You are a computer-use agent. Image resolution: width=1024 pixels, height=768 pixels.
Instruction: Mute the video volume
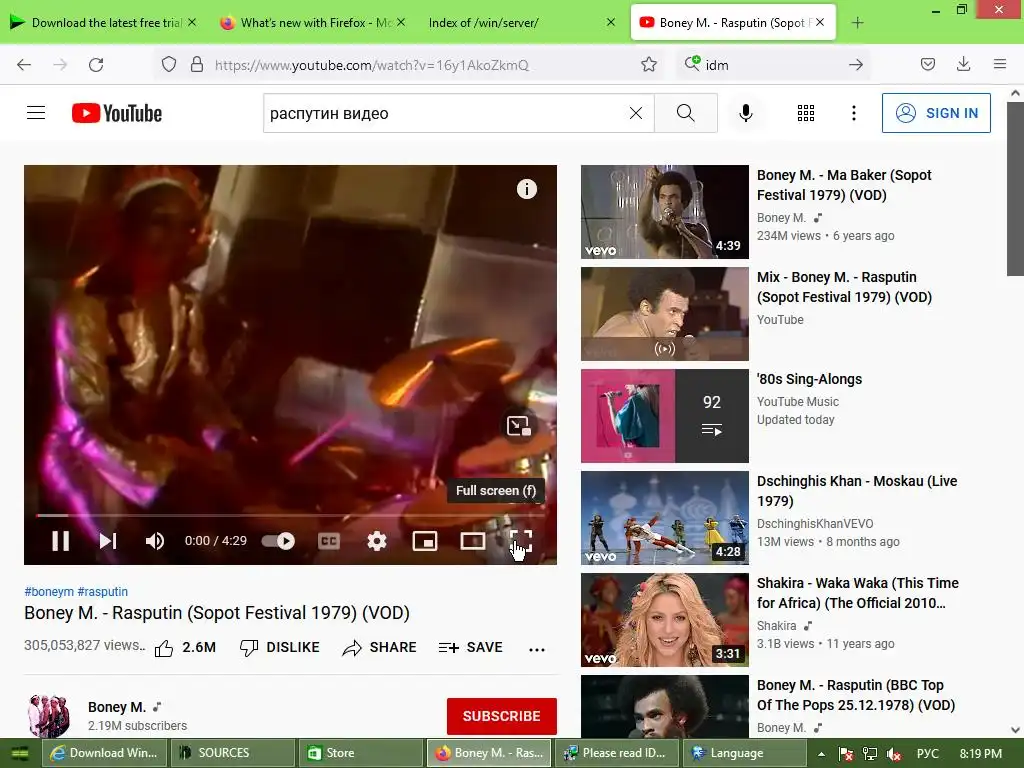pos(155,541)
